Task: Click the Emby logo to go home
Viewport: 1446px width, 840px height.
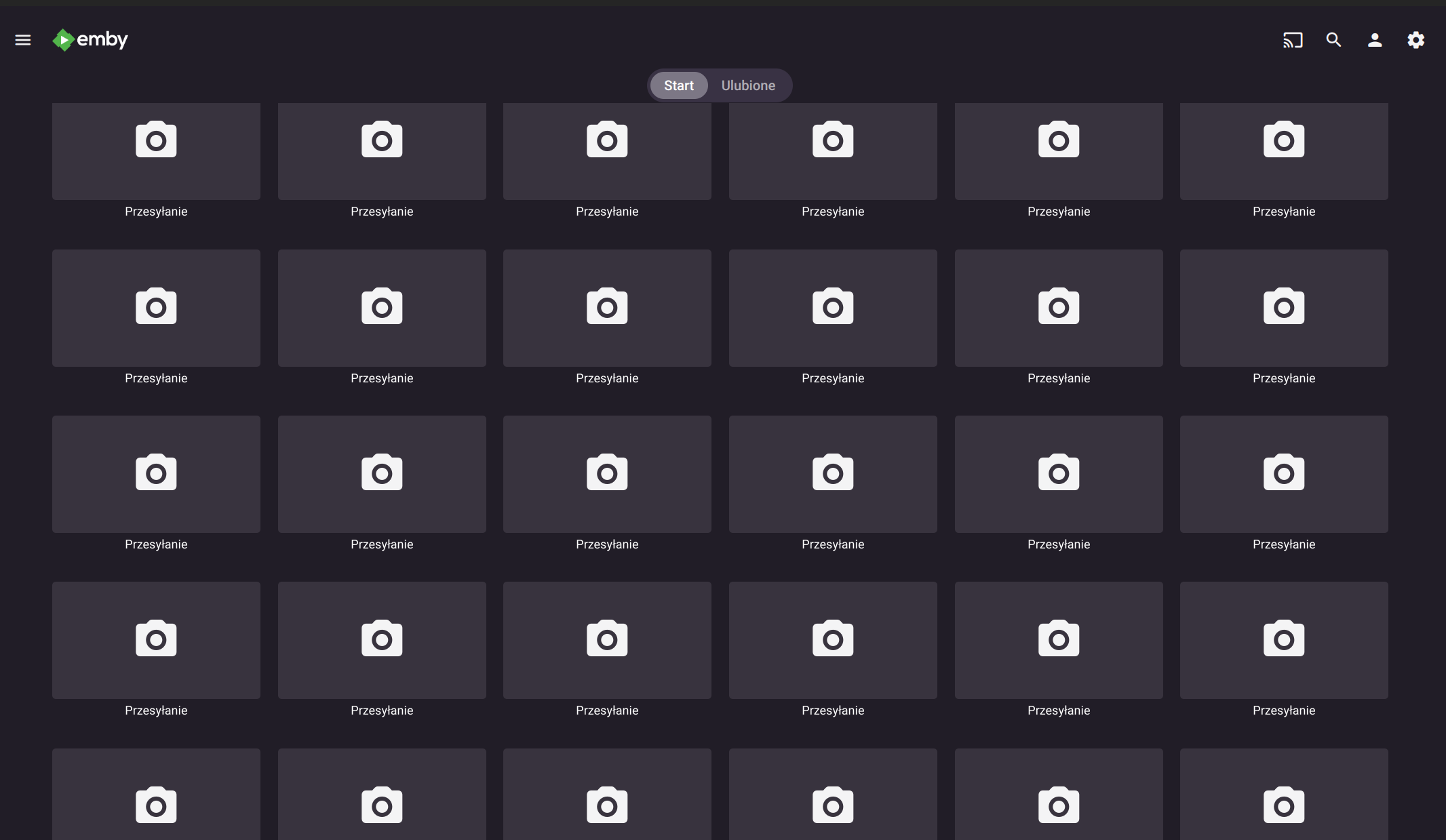Action: tap(90, 40)
